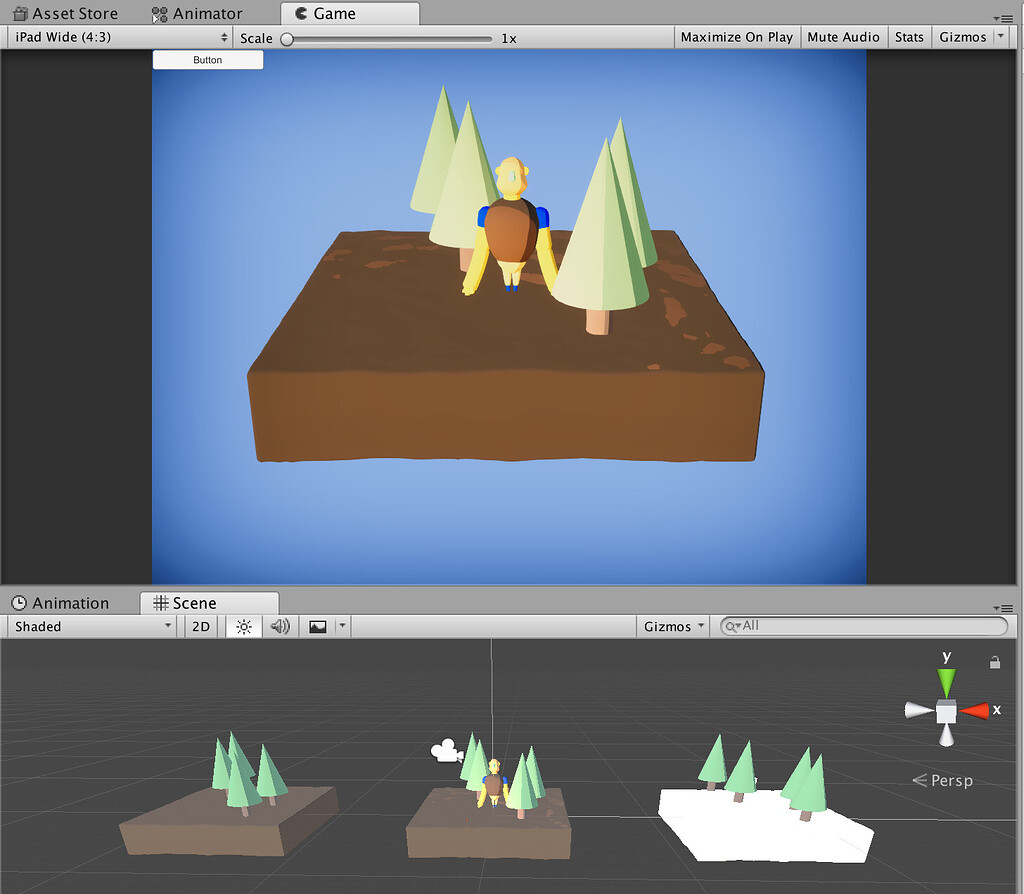Screen dimensions: 1024x894
Task: Toggle scene audio with the speaker icon
Action: 278,626
